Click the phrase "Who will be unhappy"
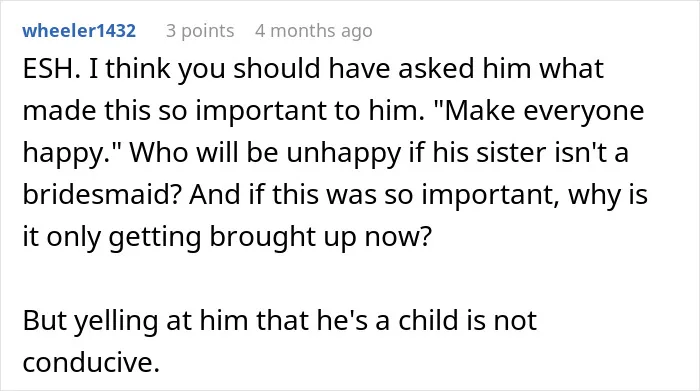 [265, 154]
